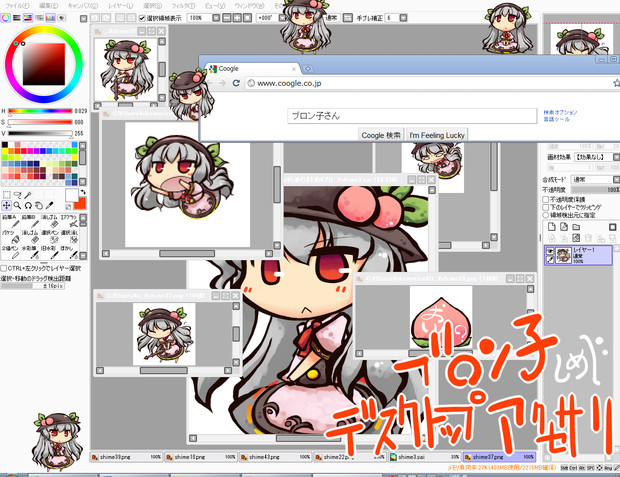620x477 pixels.
Task: Open ファイル(F) menu
Action: click(17, 6)
